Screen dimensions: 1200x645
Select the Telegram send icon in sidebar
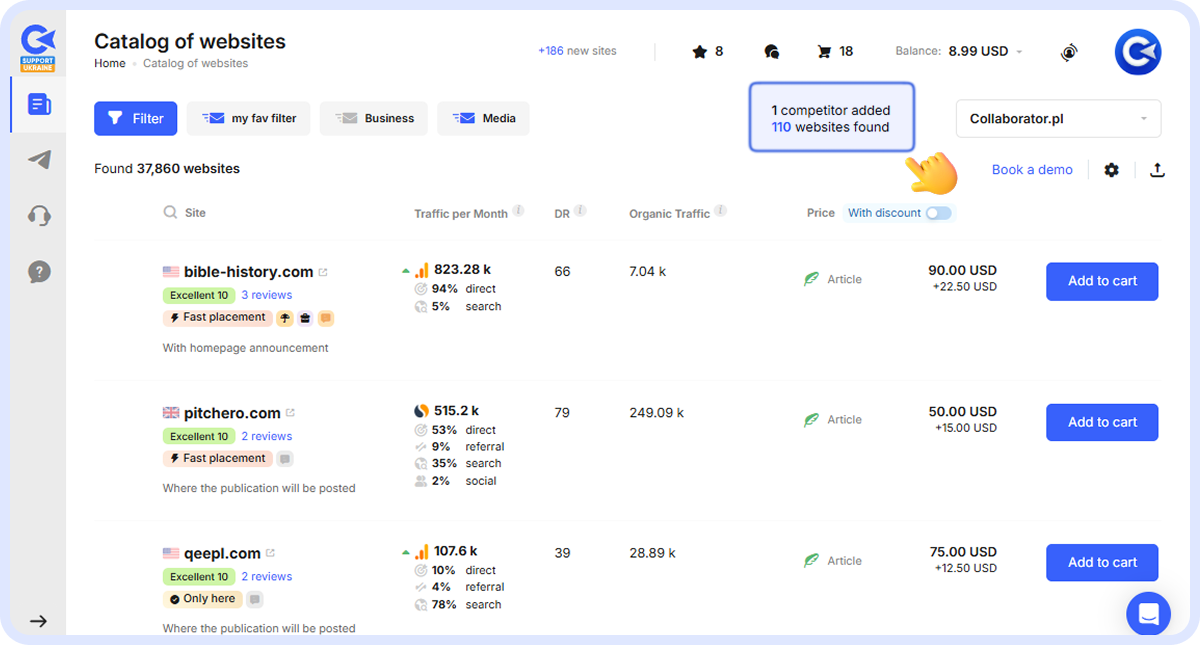tap(37, 160)
